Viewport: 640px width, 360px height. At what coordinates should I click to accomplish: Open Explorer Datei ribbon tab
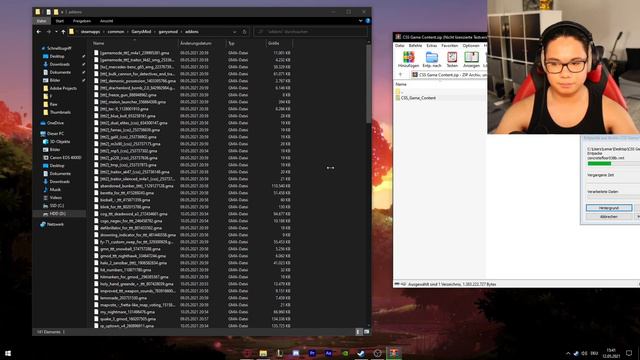42,21
